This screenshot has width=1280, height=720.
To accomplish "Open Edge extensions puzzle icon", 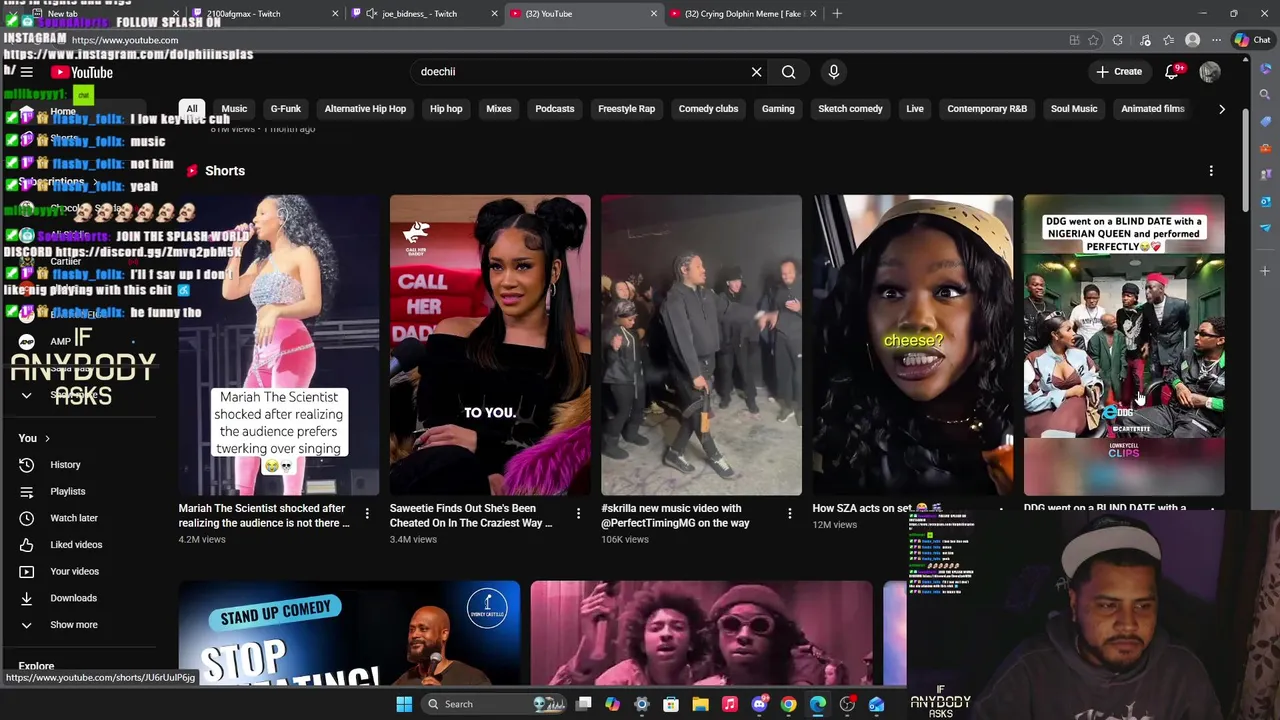I will (1118, 40).
